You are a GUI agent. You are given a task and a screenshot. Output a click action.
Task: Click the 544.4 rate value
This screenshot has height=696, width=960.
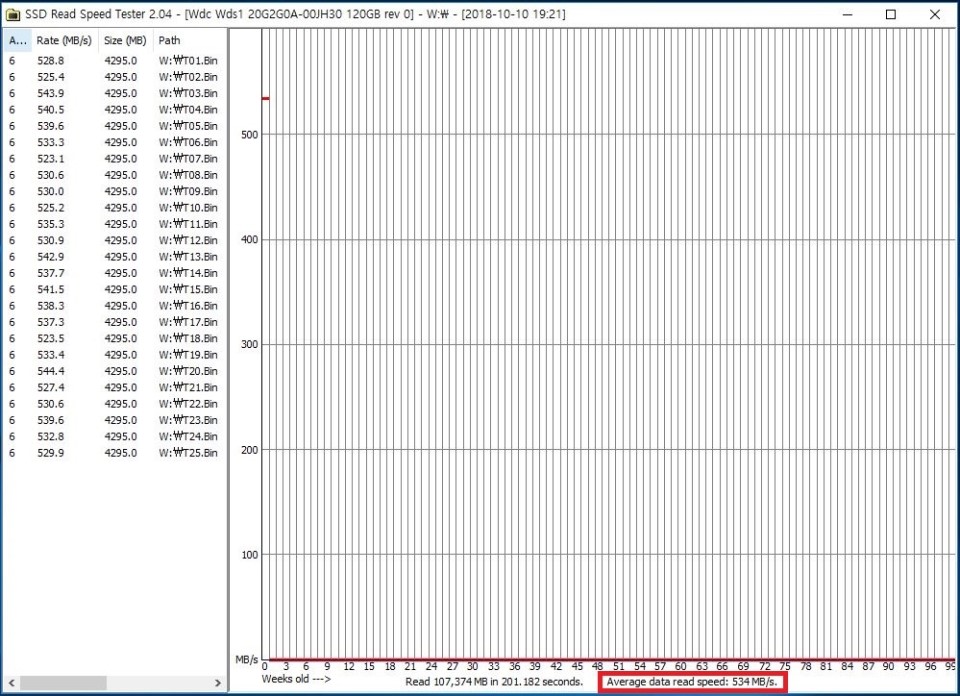pos(50,371)
